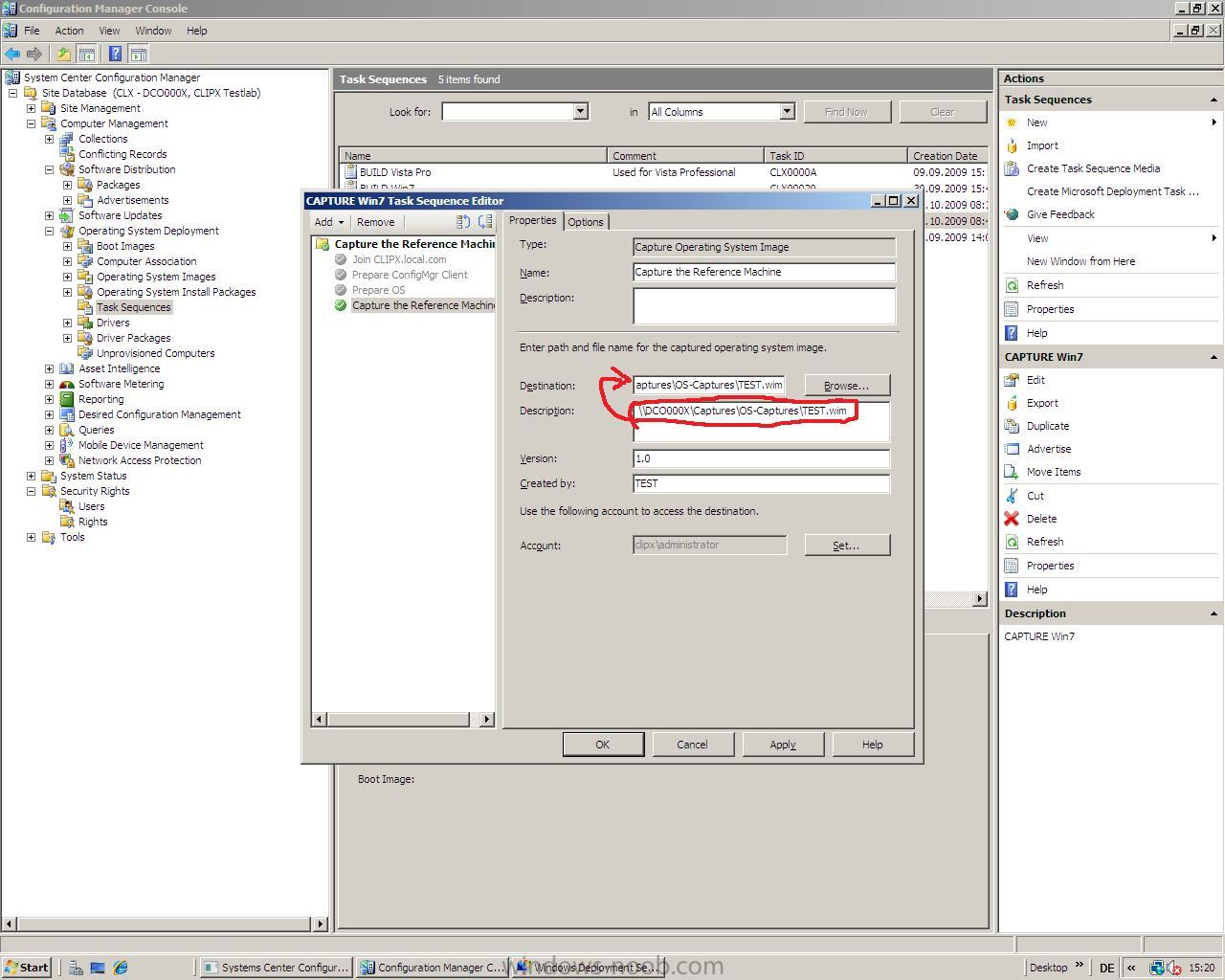Click the show desktop quick launch icon

click(98, 968)
